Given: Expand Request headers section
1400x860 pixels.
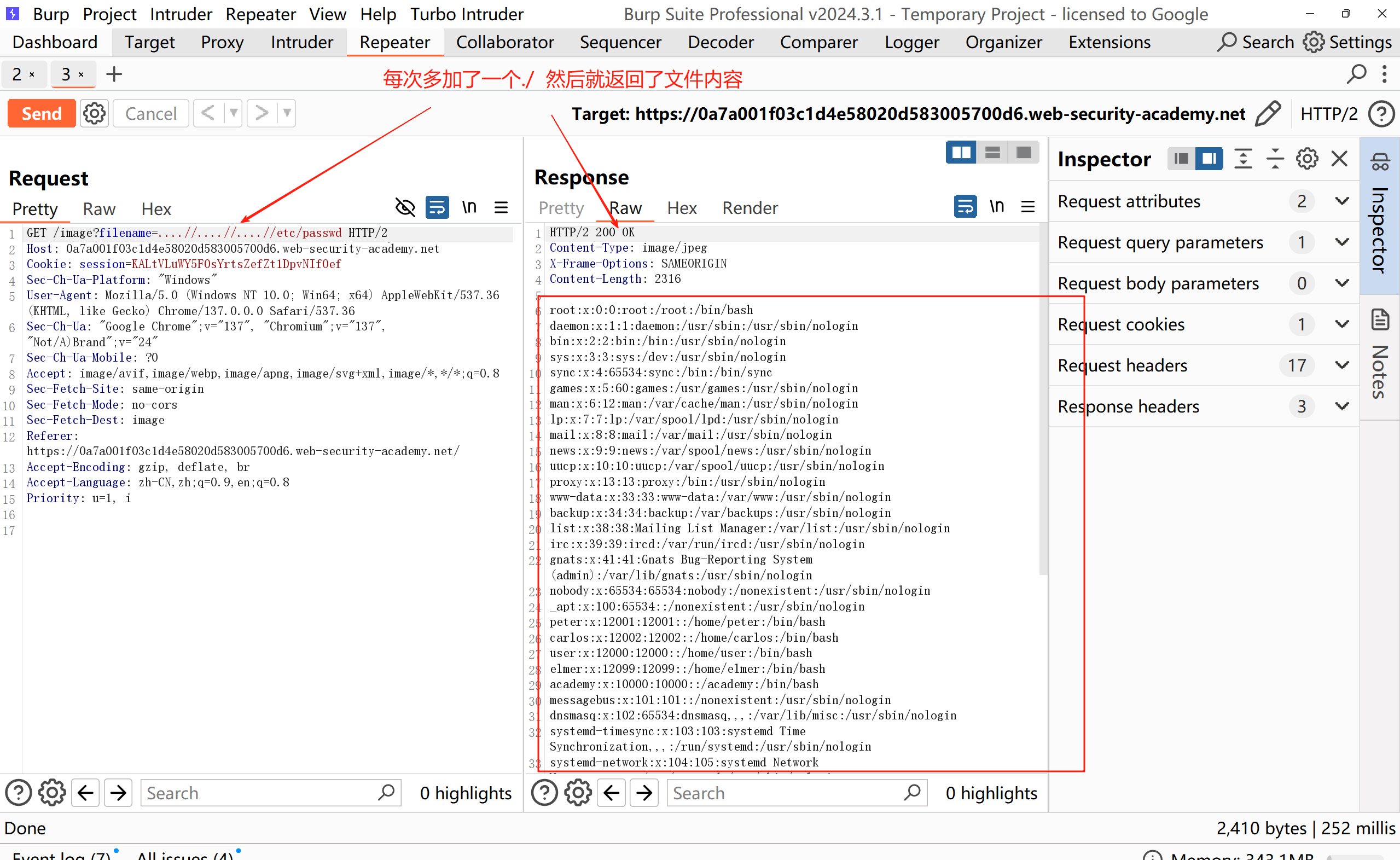Looking at the screenshot, I should (x=1341, y=365).
